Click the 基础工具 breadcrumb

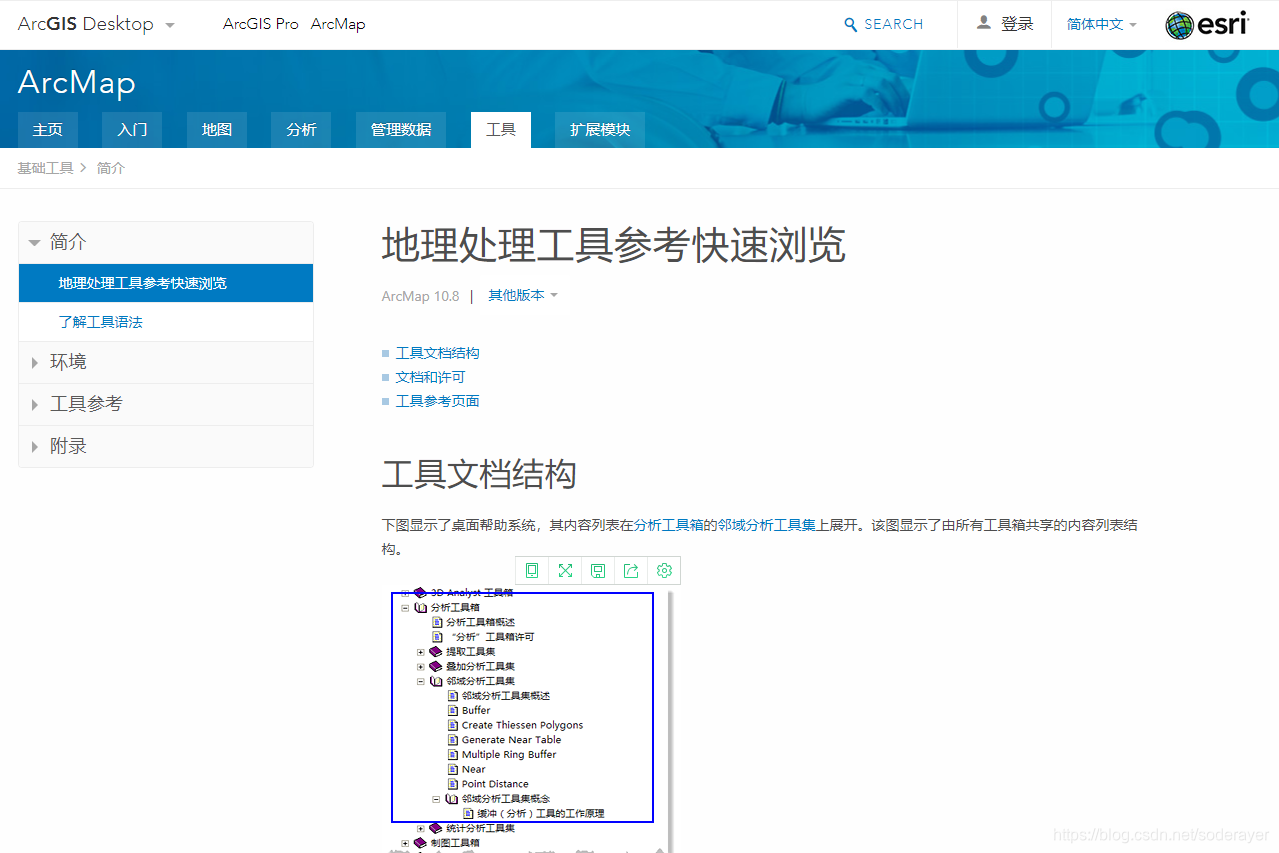(x=45, y=168)
